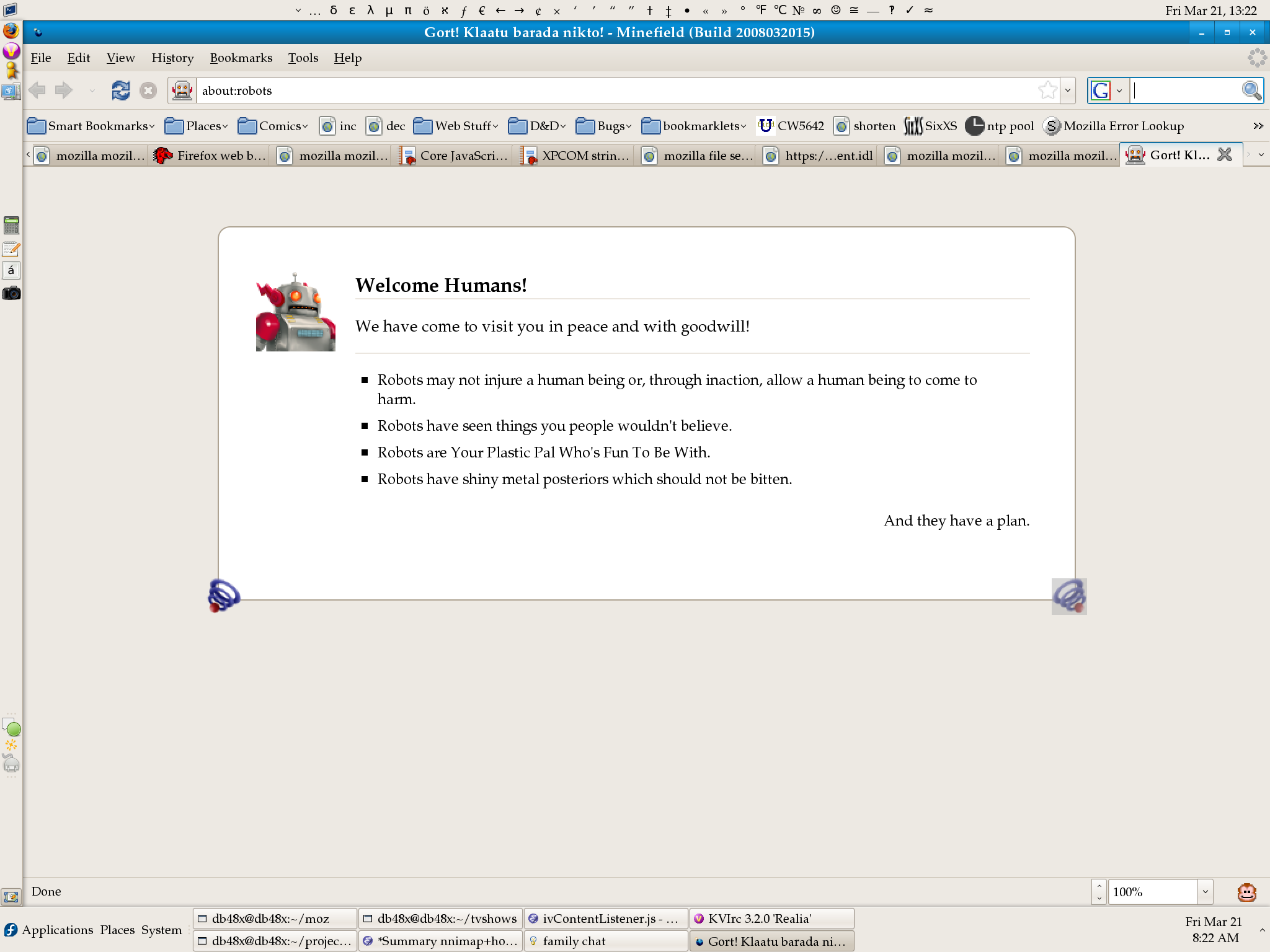Switch to db48x@db48x:~/tvshows terminal
1270x952 pixels.
(440, 919)
